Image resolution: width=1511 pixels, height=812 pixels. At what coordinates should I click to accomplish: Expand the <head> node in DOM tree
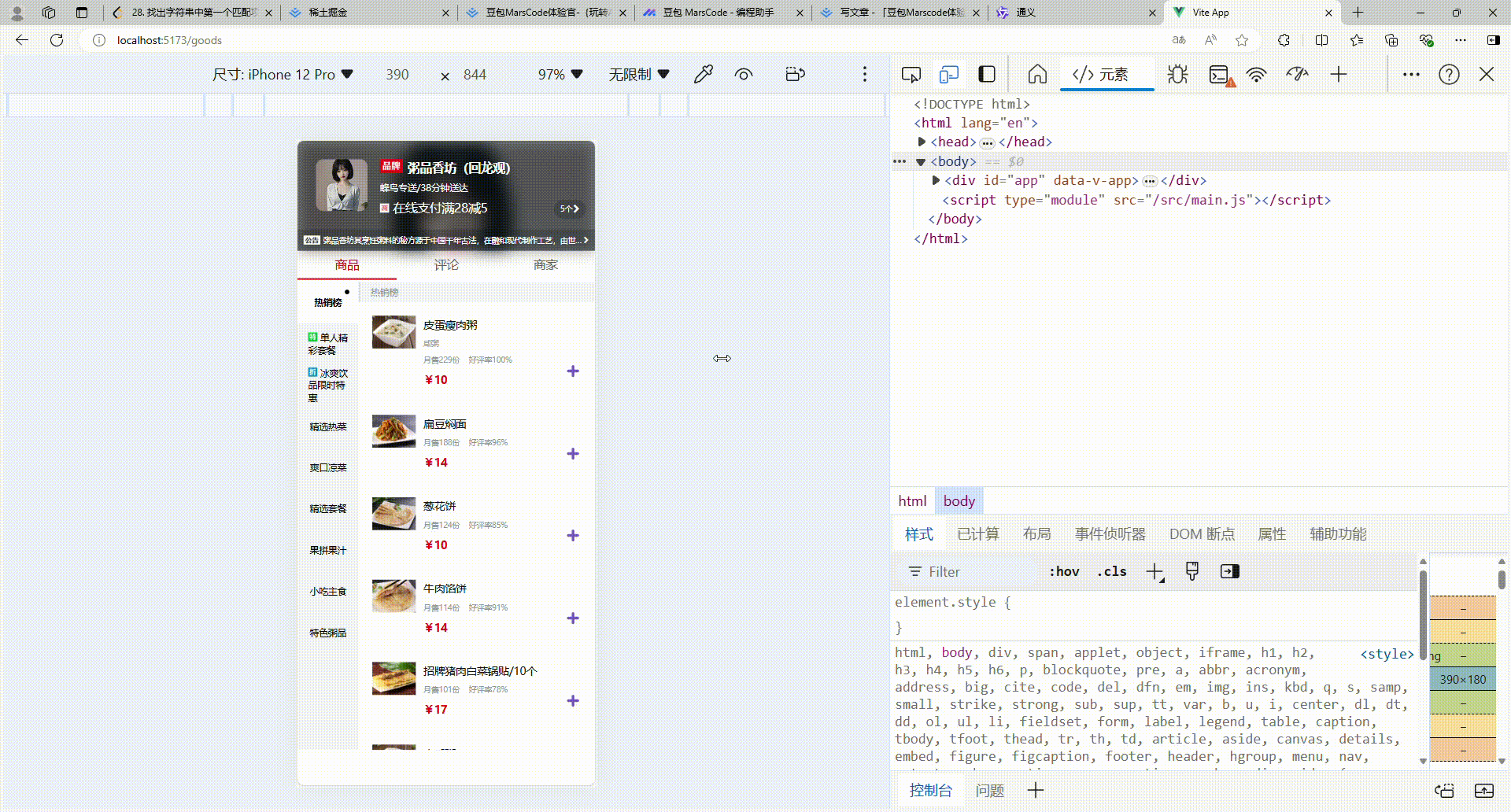pyautogui.click(x=922, y=142)
